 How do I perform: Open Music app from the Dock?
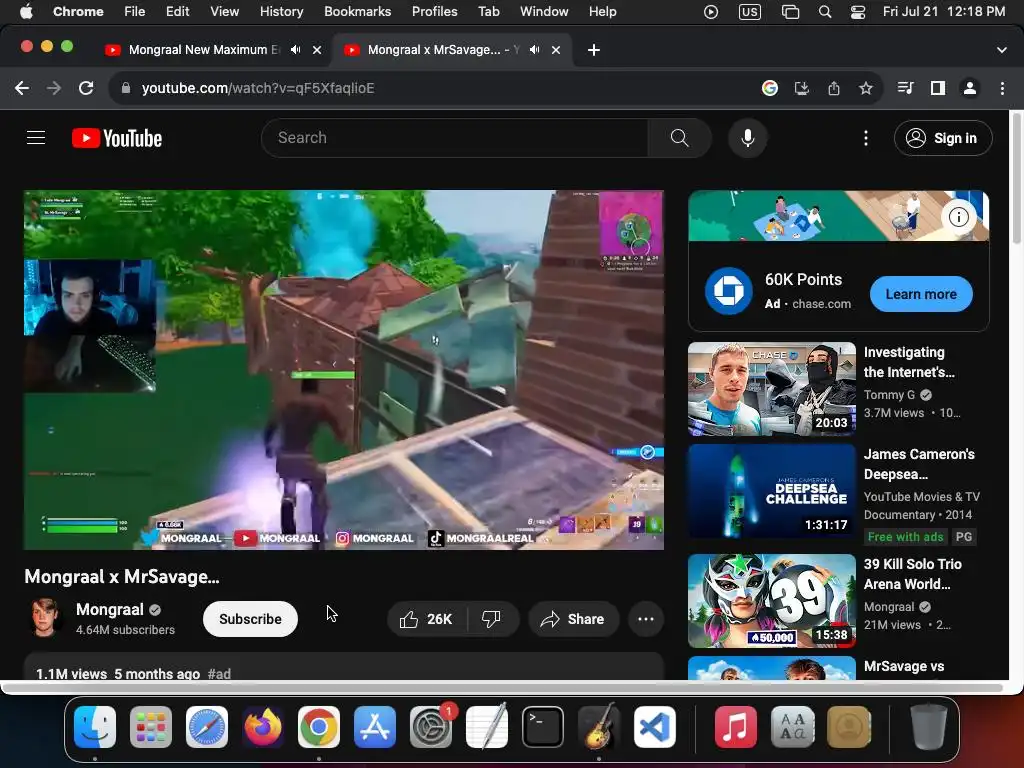pos(735,726)
